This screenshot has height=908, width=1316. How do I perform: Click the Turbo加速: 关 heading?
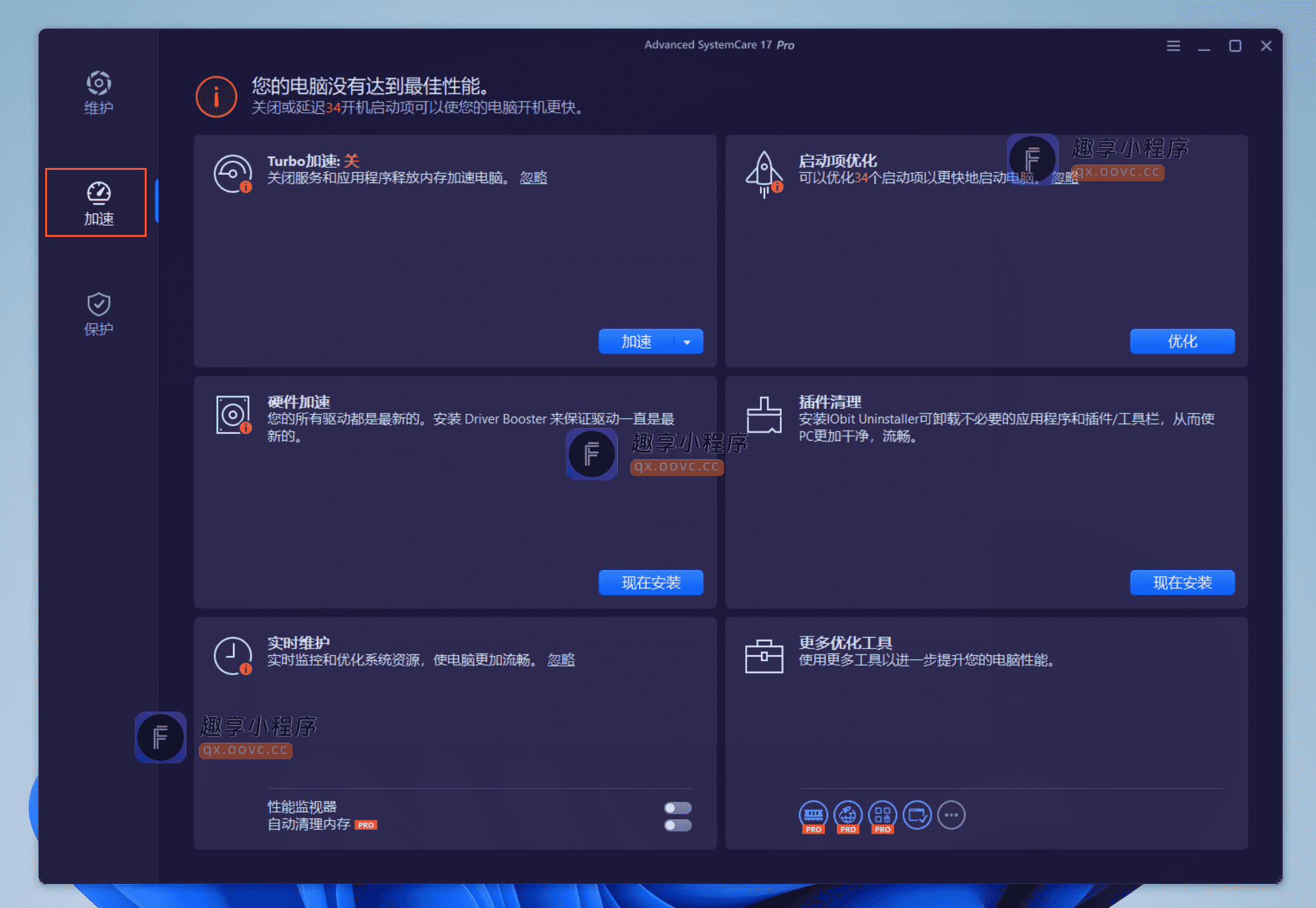(x=313, y=161)
